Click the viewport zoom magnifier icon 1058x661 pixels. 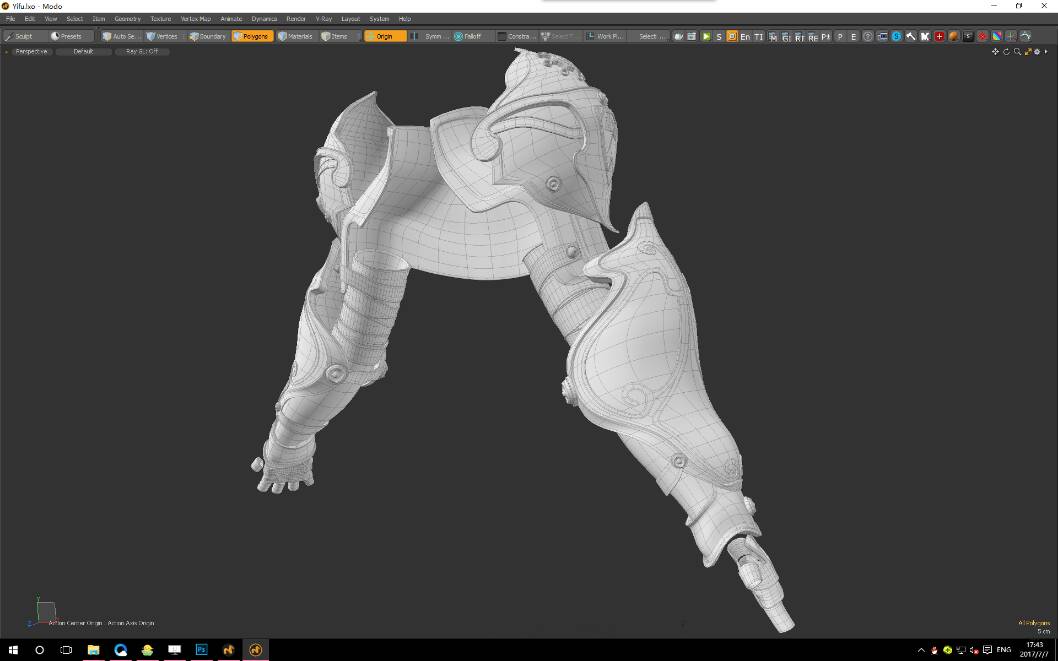point(1018,52)
